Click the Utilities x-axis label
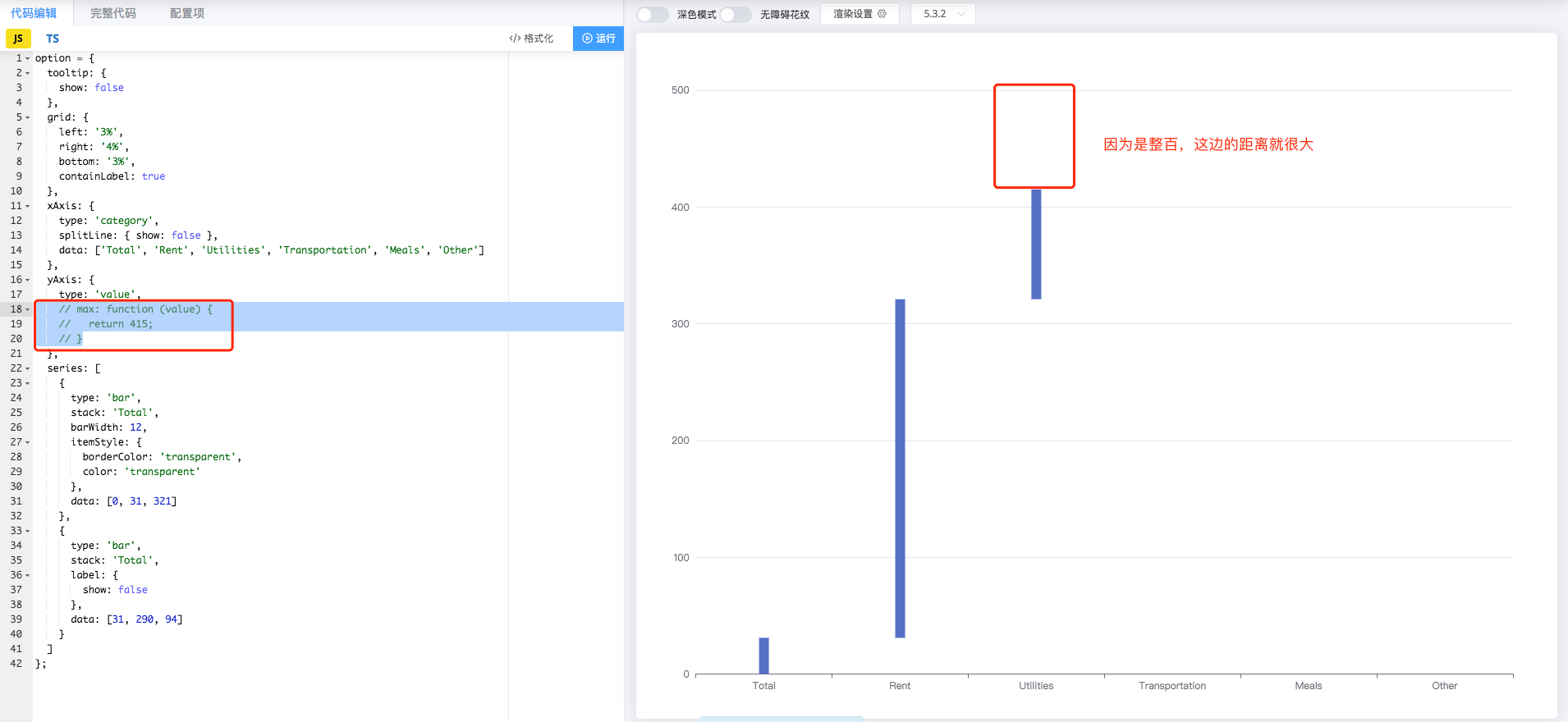Screen dimensions: 1568x722 [1036, 686]
